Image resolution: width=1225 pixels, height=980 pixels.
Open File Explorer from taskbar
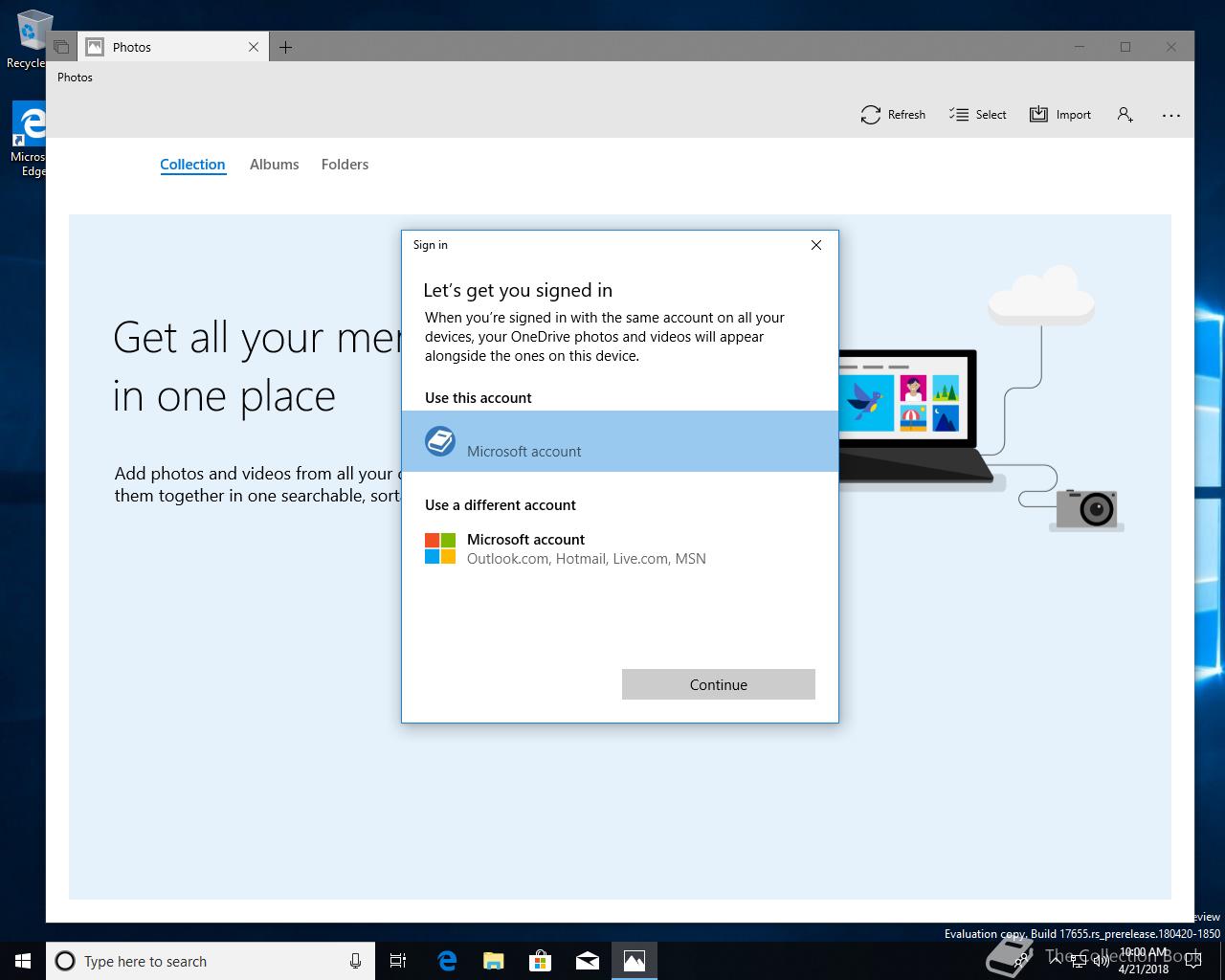(x=494, y=961)
